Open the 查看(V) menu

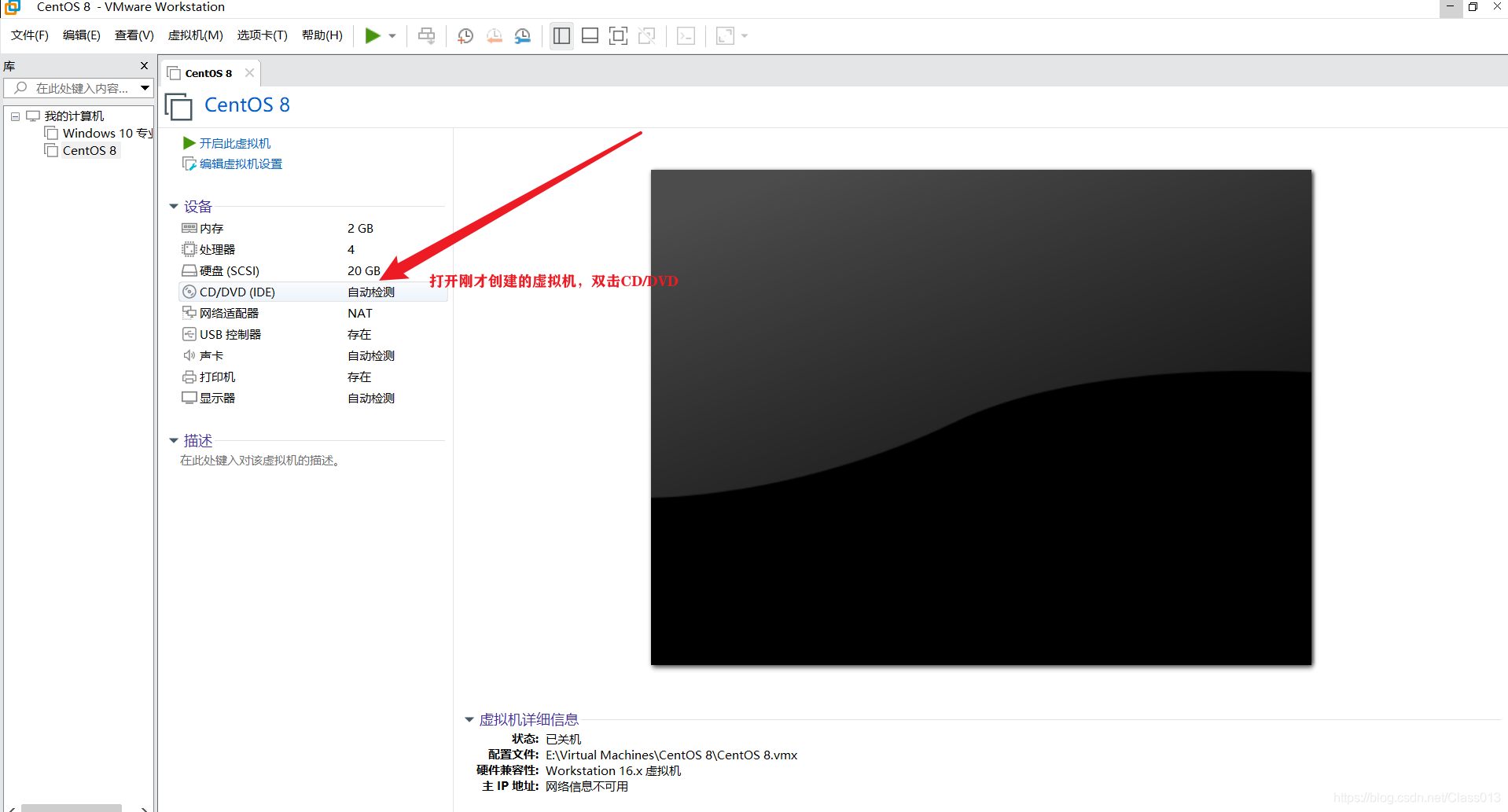click(134, 35)
